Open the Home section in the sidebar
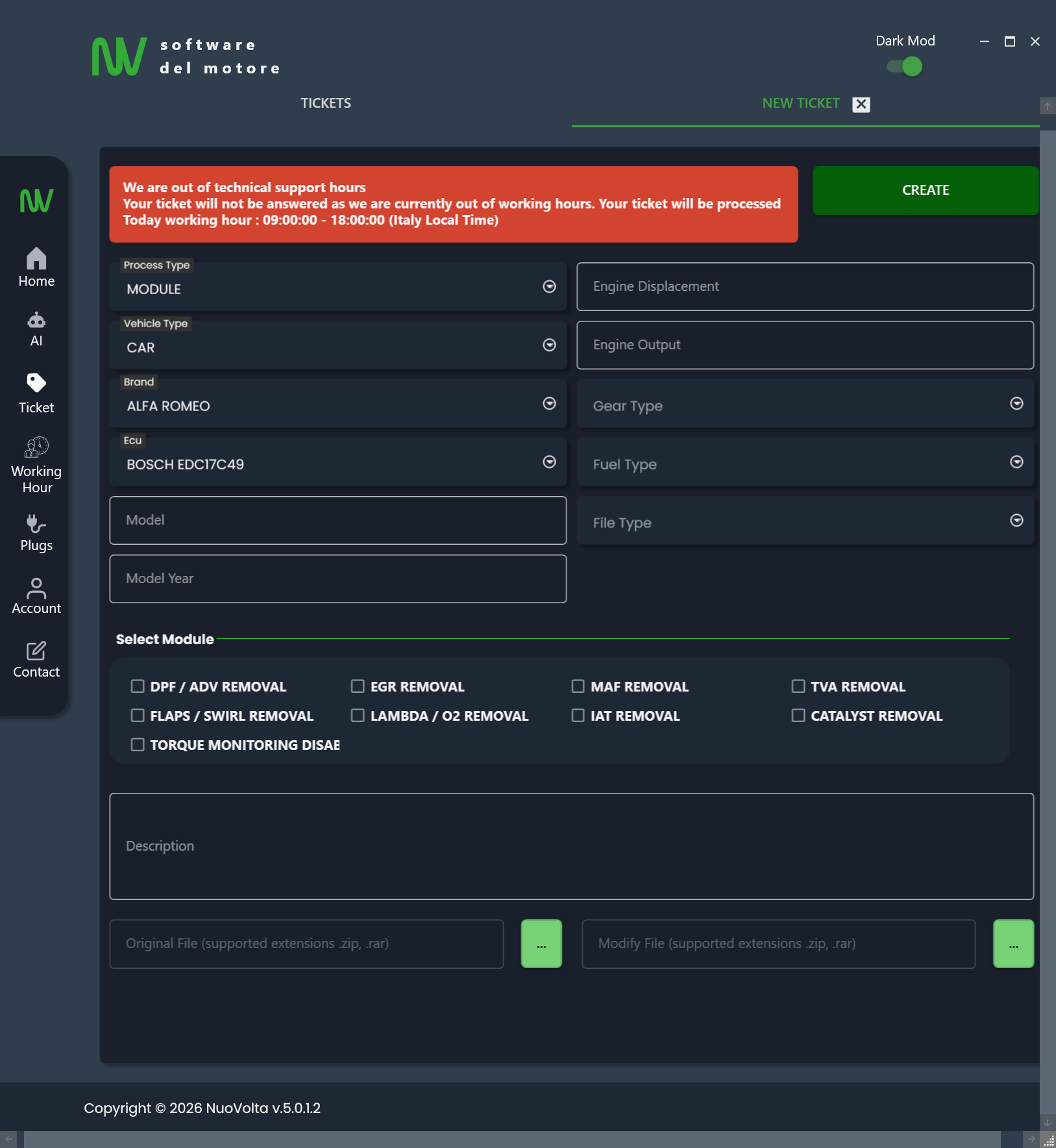The height and width of the screenshot is (1148, 1056). (36, 266)
